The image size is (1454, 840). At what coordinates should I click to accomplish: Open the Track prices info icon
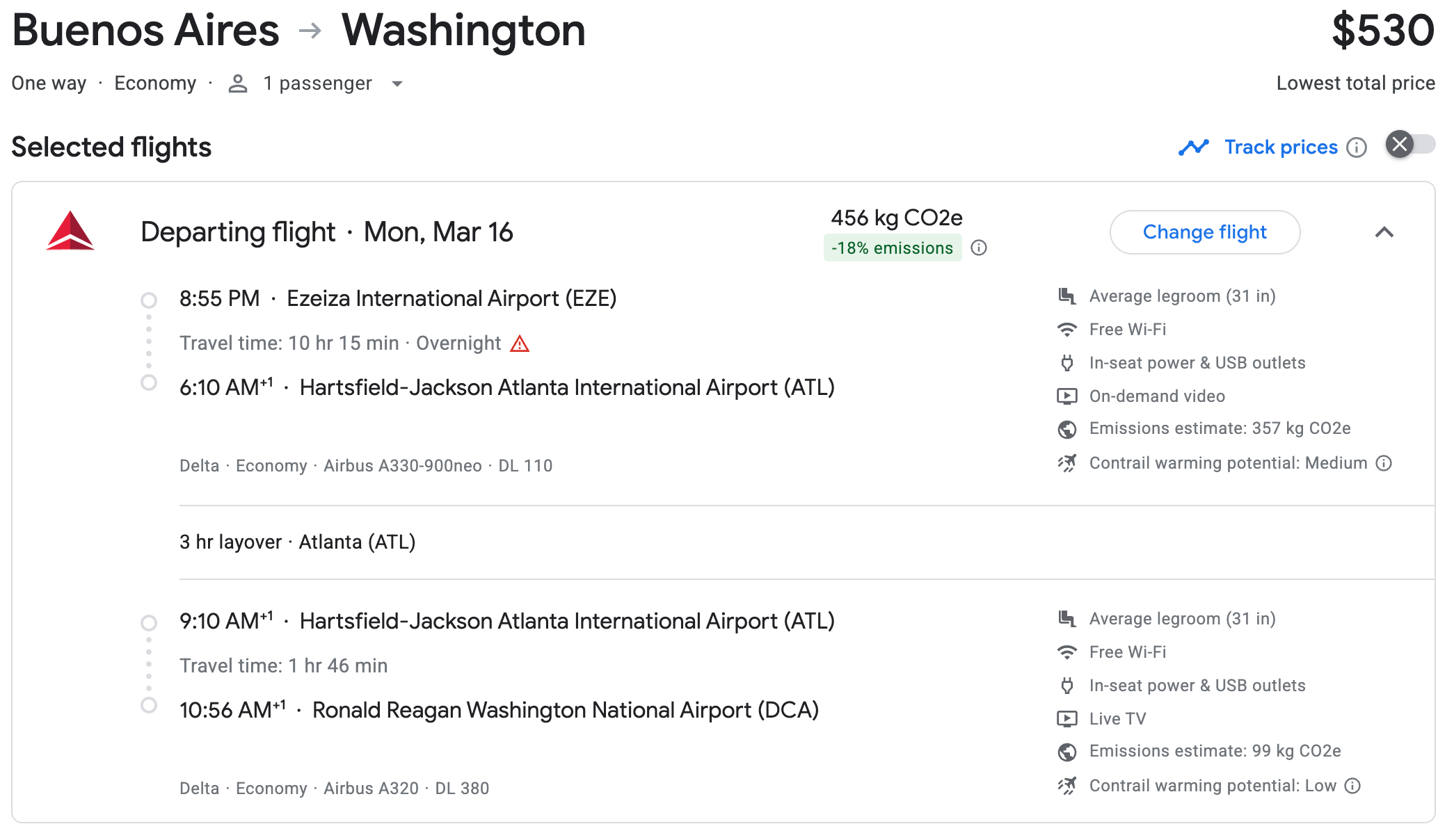tap(1357, 147)
